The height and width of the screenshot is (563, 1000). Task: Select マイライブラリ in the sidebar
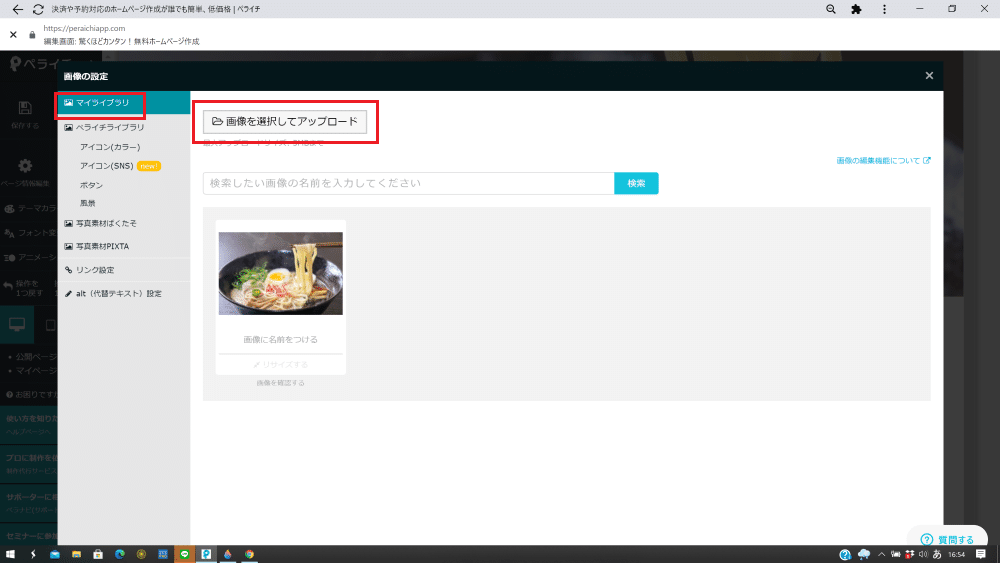click(x=124, y=103)
